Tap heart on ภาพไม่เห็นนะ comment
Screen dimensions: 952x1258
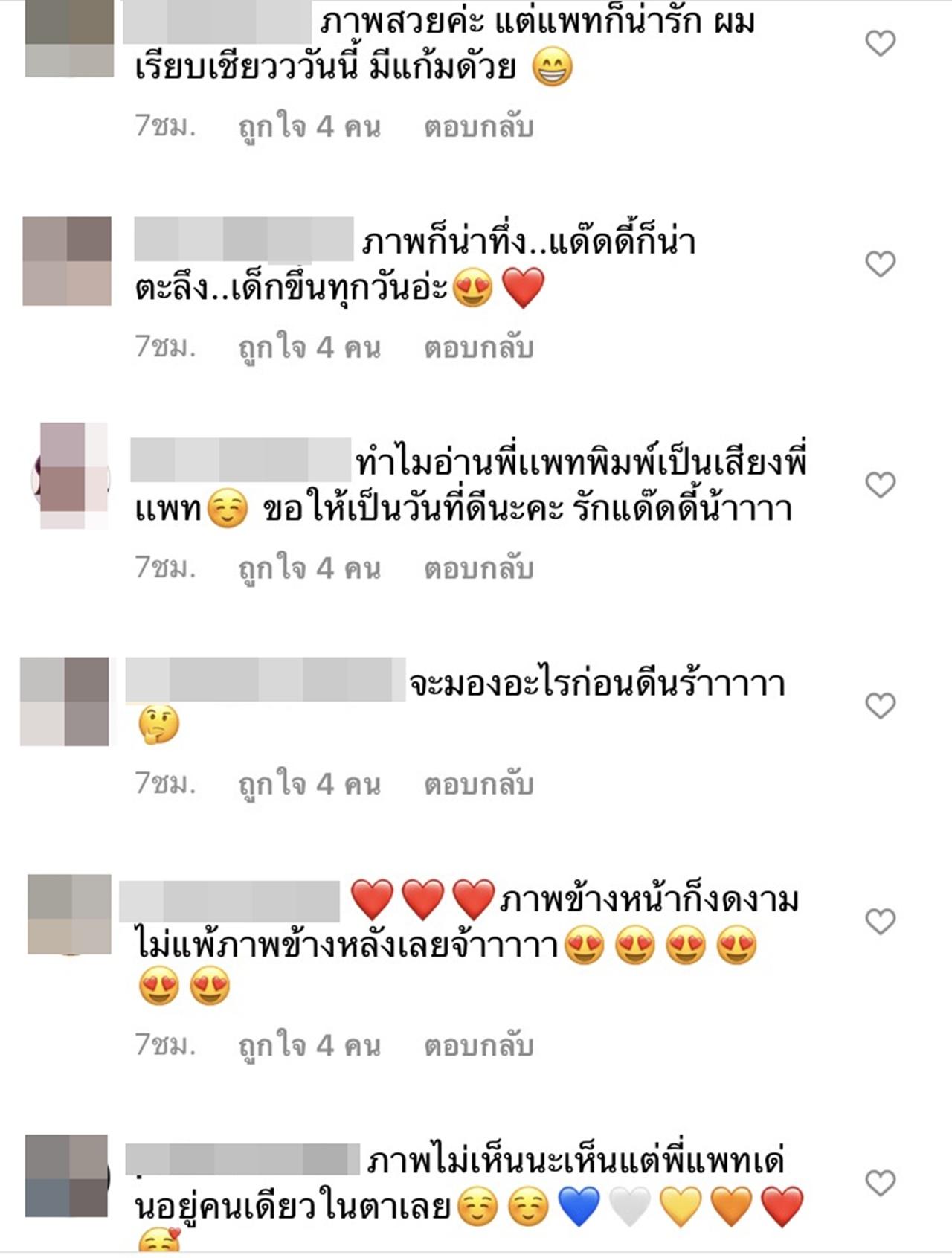tap(881, 1183)
